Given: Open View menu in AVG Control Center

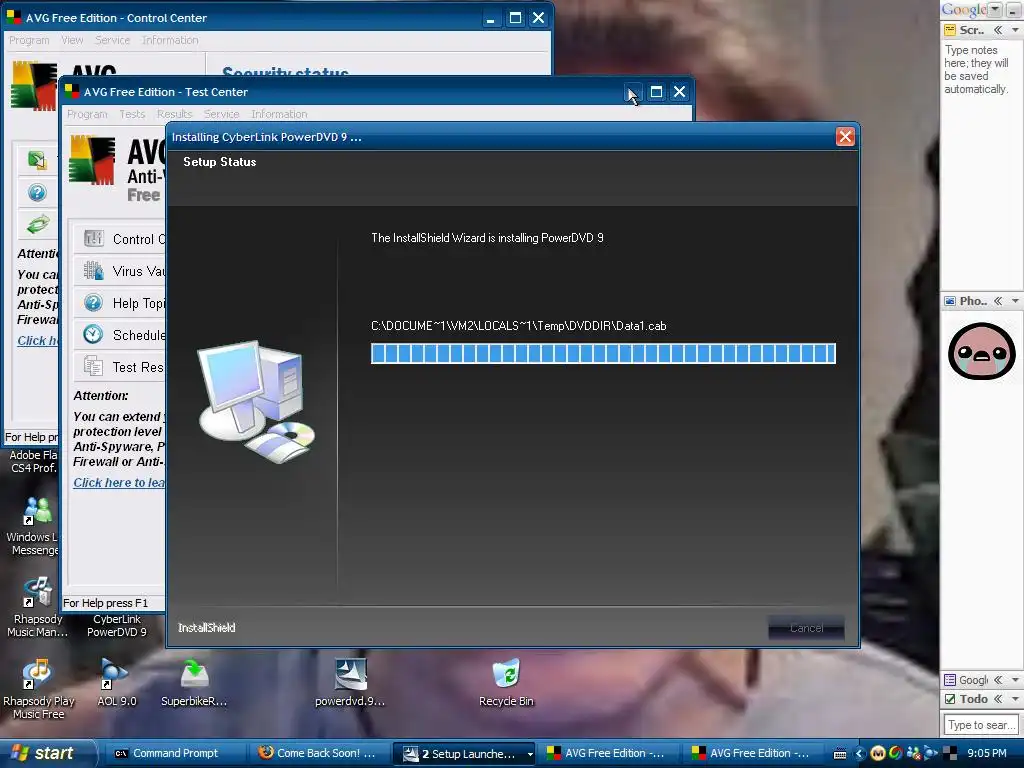Looking at the screenshot, I should 72,40.
